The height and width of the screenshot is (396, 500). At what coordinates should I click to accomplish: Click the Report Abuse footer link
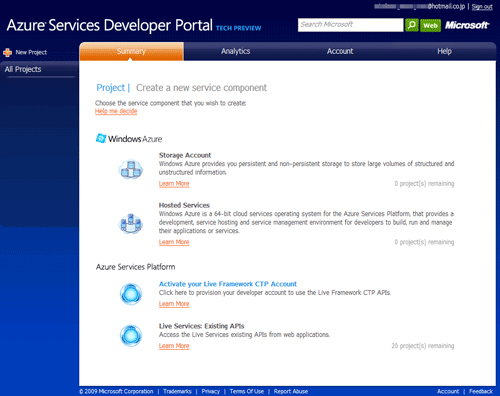(291, 391)
